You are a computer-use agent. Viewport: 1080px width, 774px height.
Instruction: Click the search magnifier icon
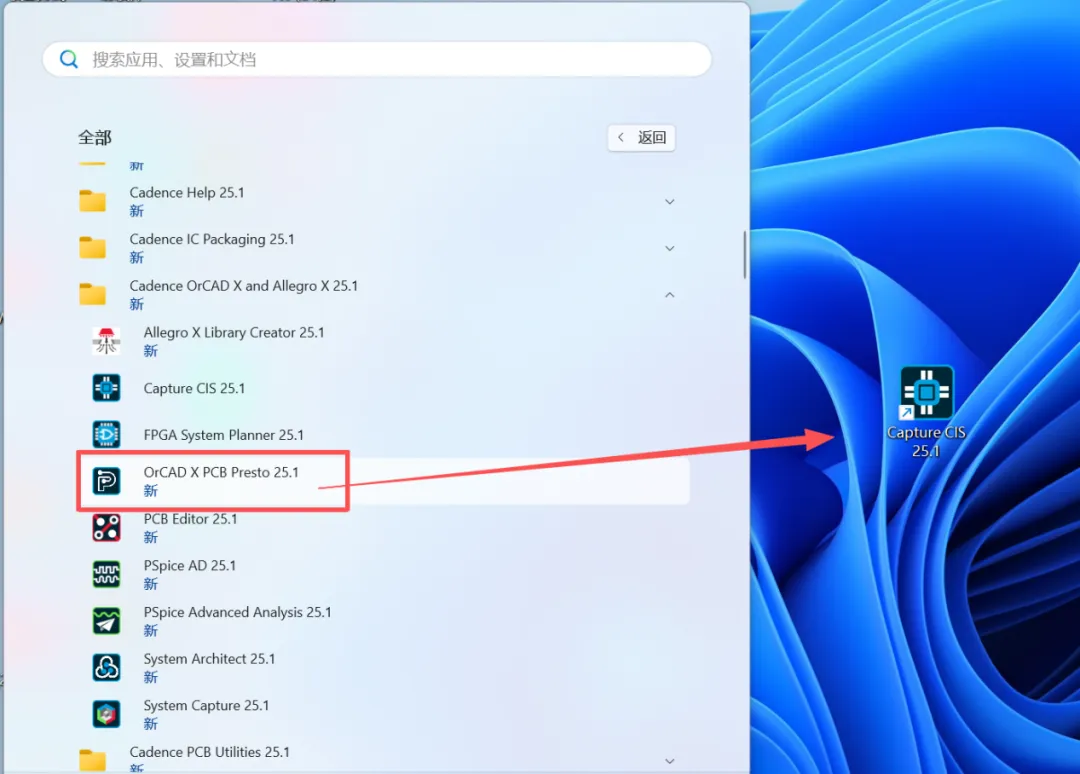click(69, 59)
